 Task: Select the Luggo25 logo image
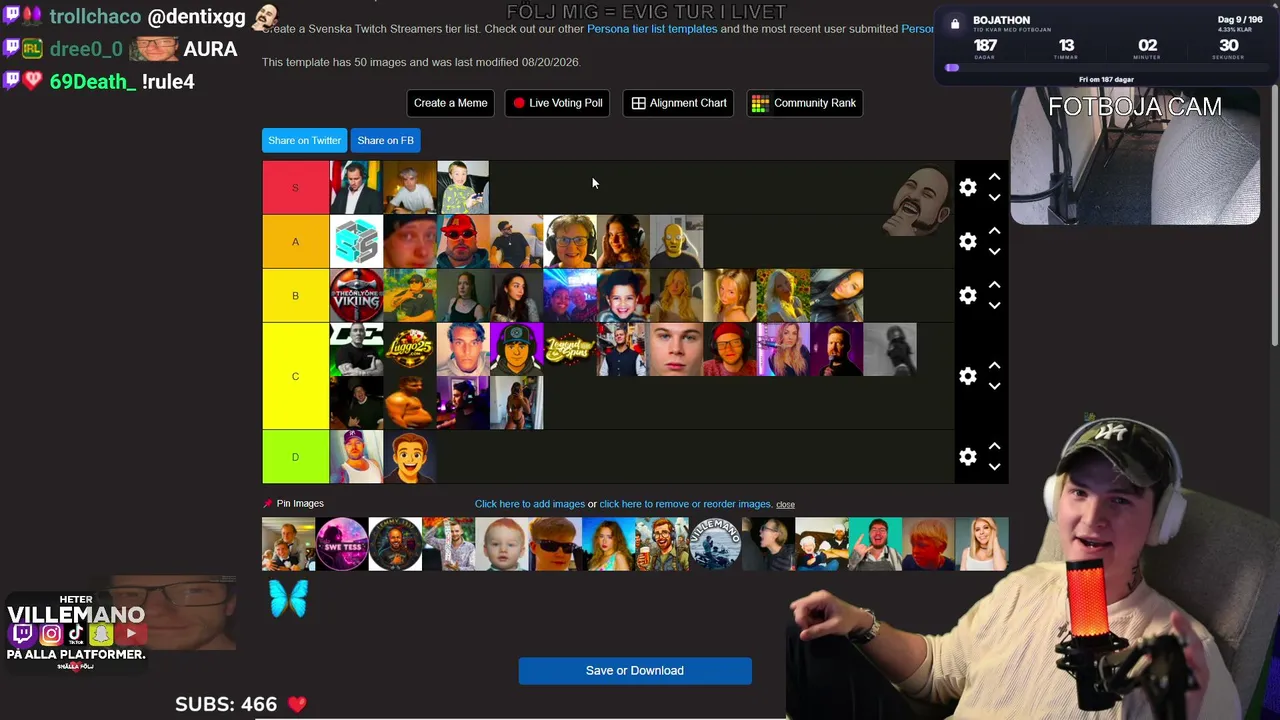click(410, 349)
